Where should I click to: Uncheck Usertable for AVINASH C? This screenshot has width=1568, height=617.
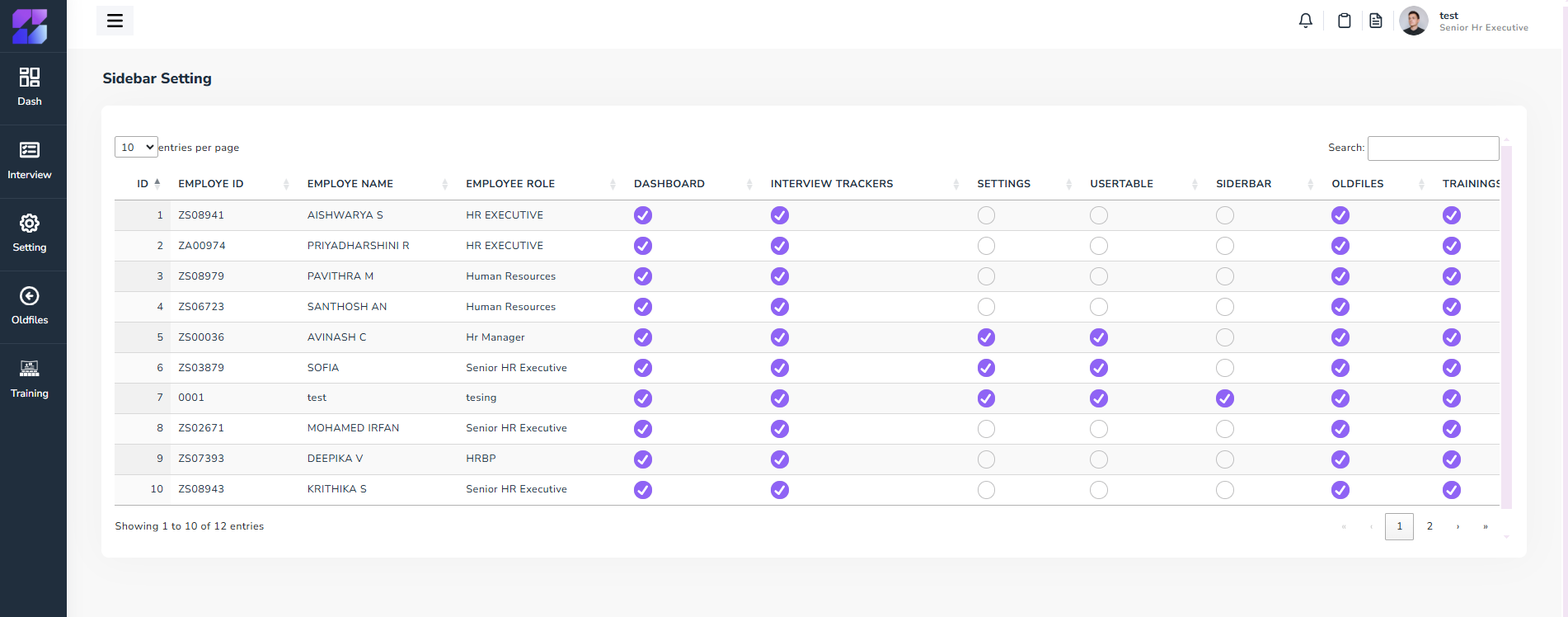(x=1098, y=337)
